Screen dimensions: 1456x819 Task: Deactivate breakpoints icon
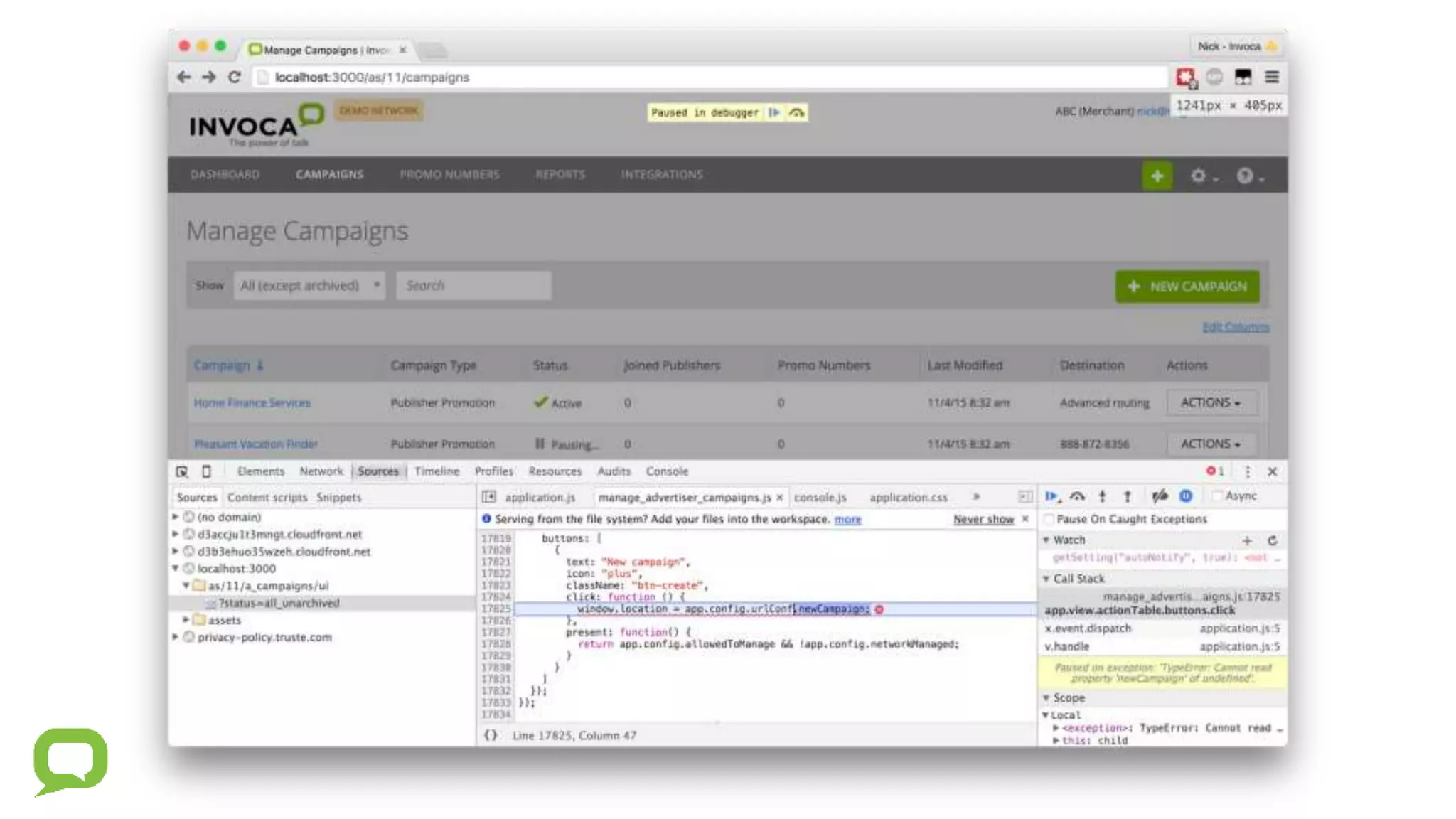(1160, 496)
